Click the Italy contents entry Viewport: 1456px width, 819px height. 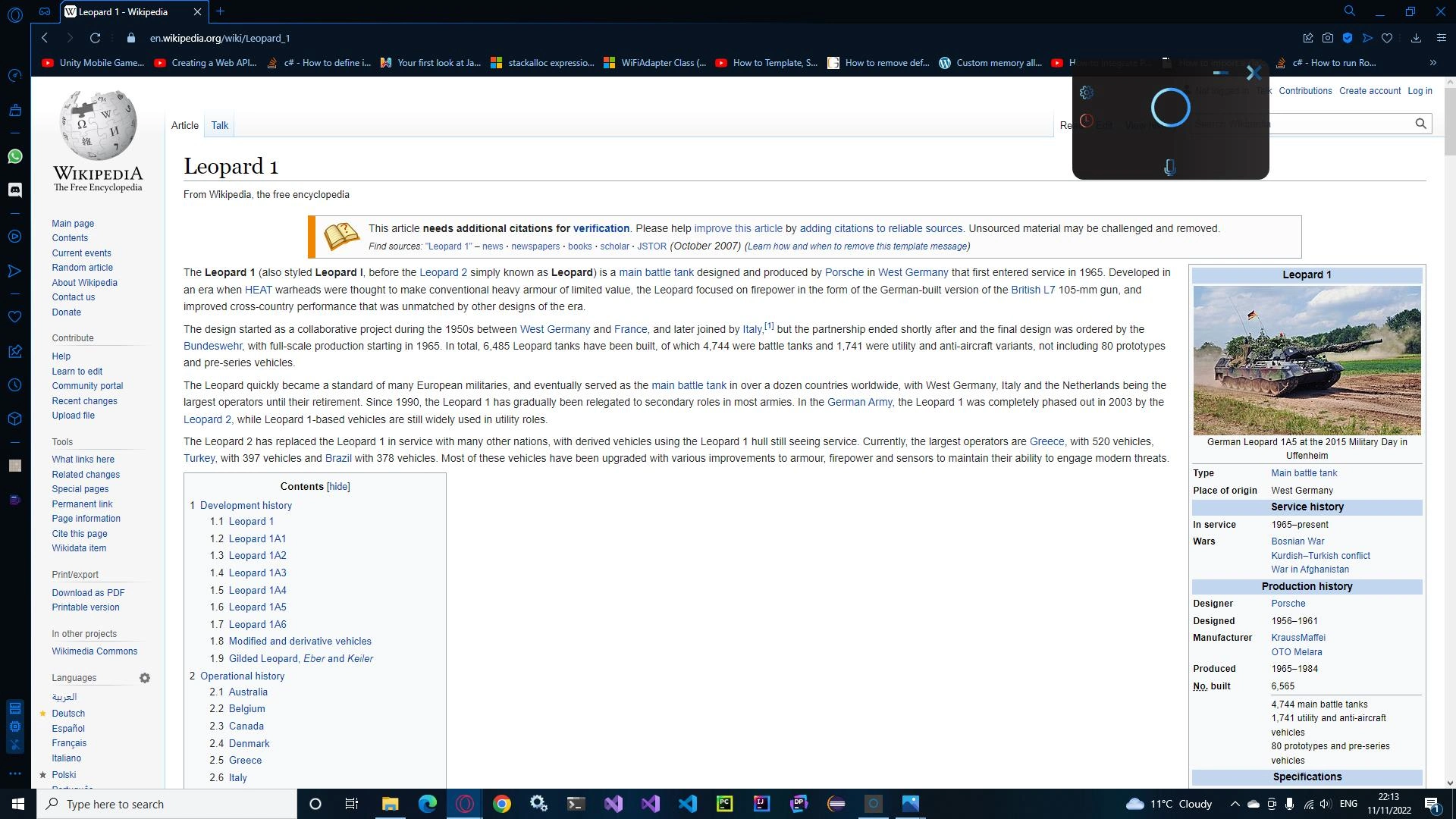tap(238, 778)
